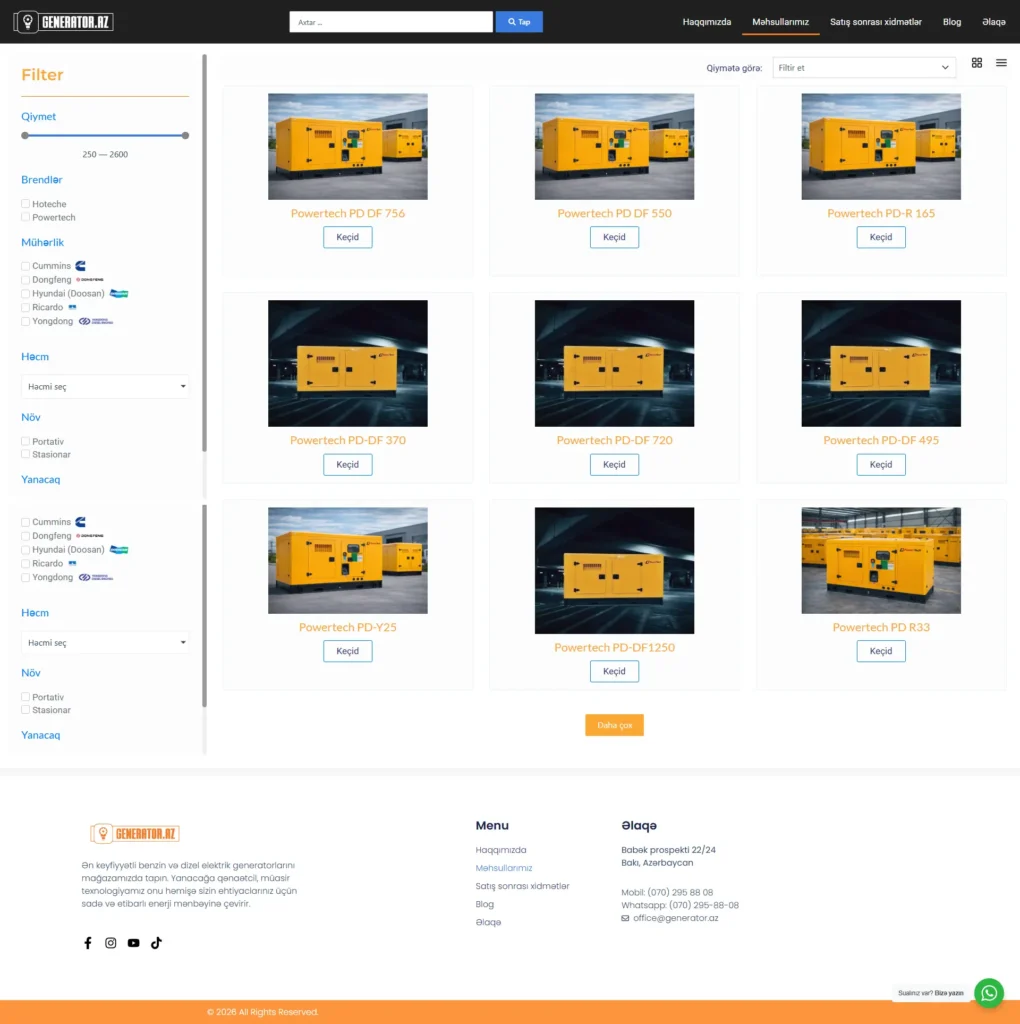Check the second Yongdong checkbox in lower filter
The width and height of the screenshot is (1020, 1024).
click(25, 577)
